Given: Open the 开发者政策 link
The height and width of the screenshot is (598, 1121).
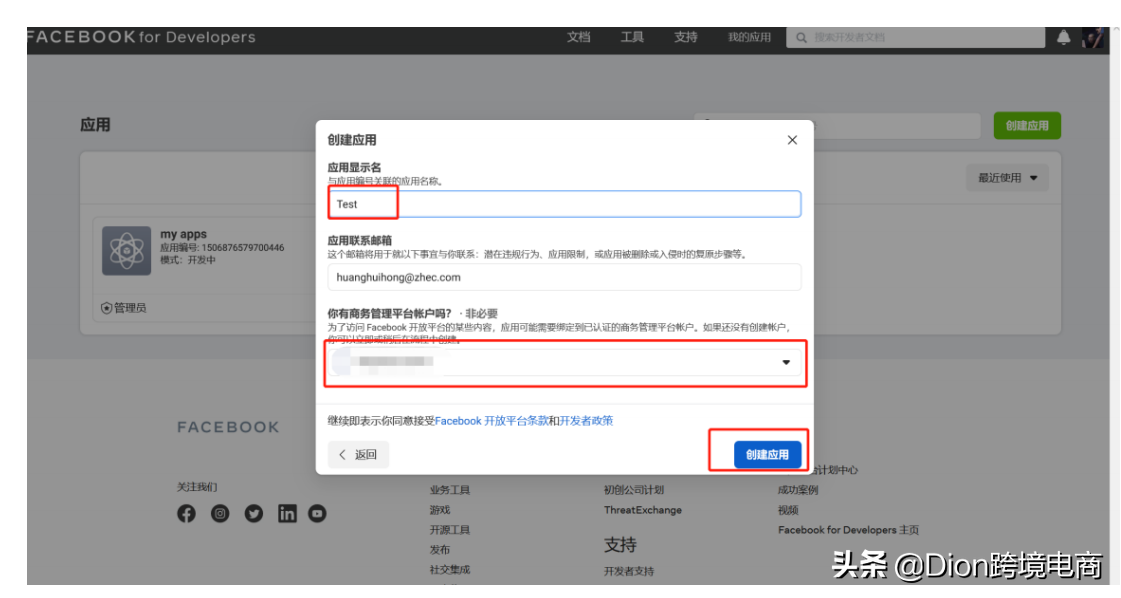Looking at the screenshot, I should pyautogui.click(x=586, y=421).
